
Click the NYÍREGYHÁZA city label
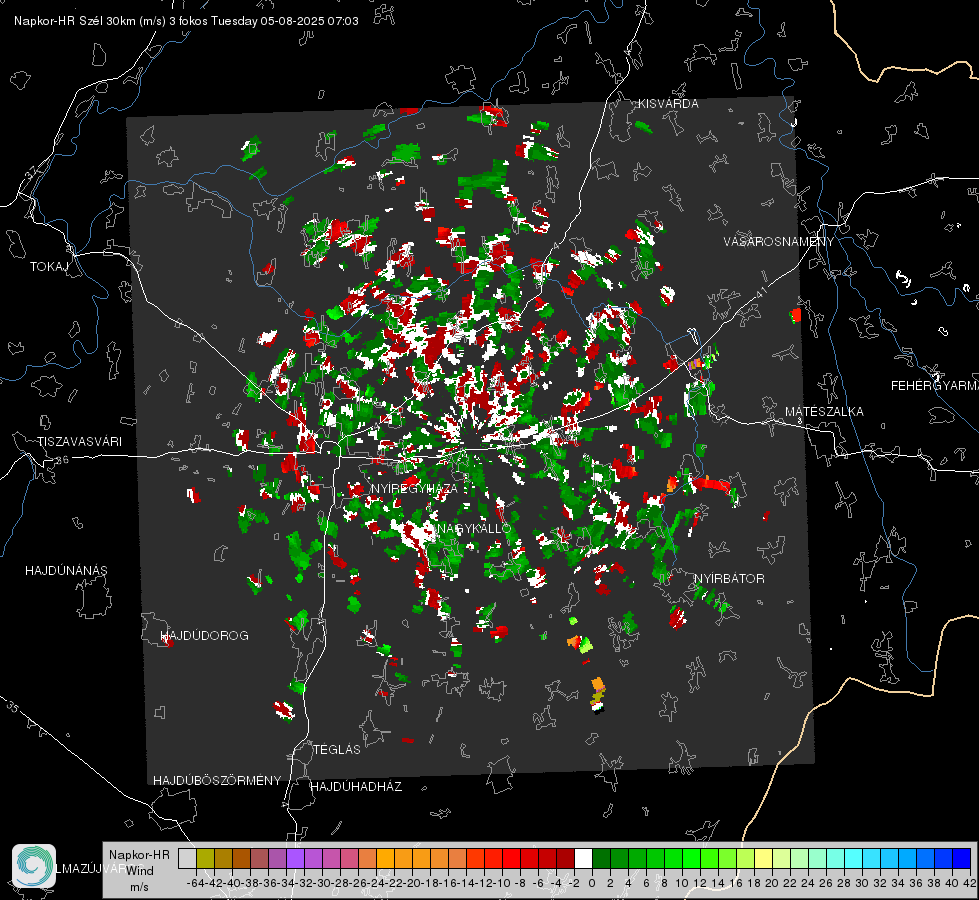(414, 488)
